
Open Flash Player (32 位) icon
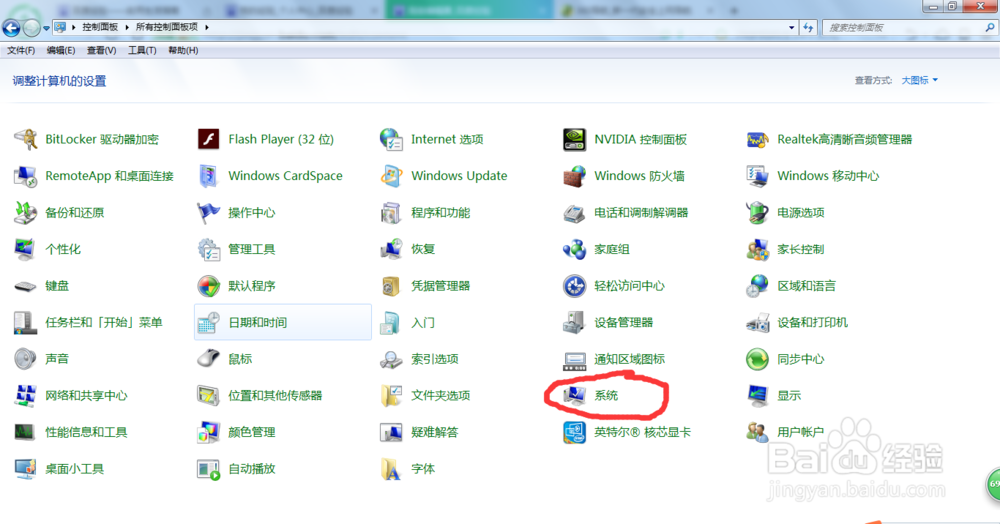pos(209,139)
